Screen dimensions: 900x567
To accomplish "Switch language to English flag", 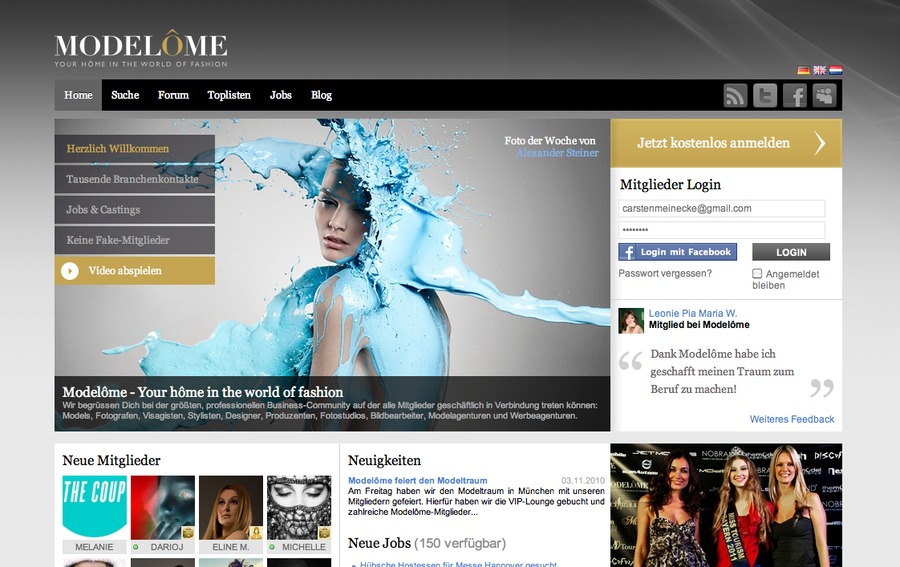I will point(820,70).
